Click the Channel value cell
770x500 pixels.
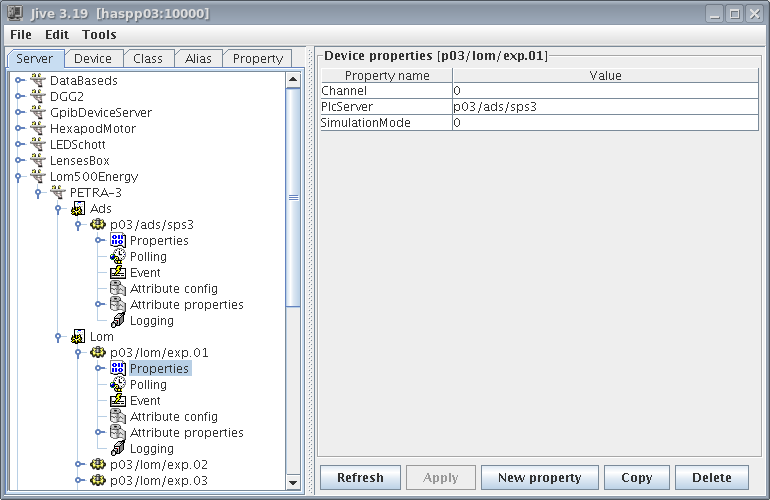(x=605, y=90)
